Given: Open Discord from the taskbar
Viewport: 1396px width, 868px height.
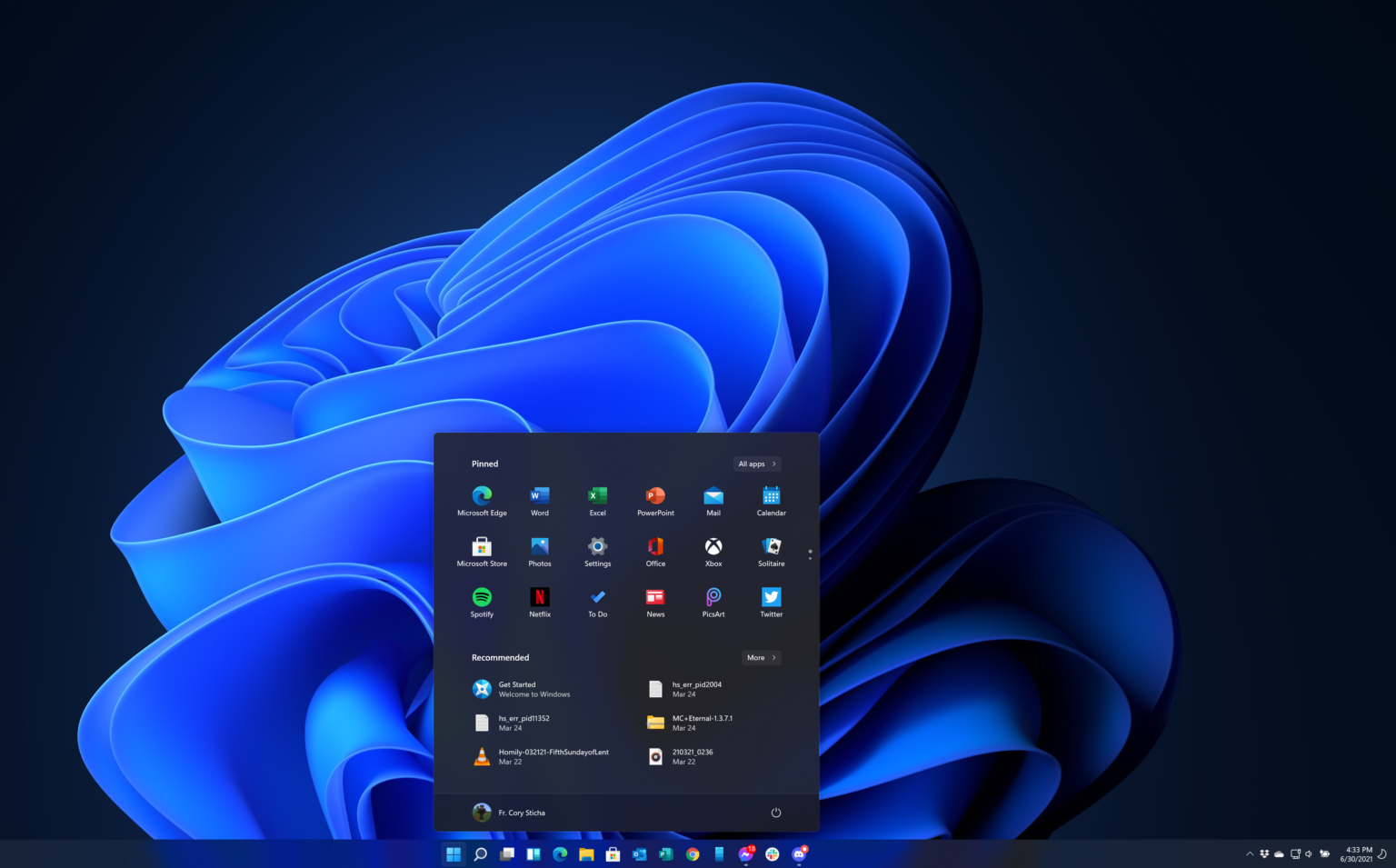Looking at the screenshot, I should (x=799, y=854).
